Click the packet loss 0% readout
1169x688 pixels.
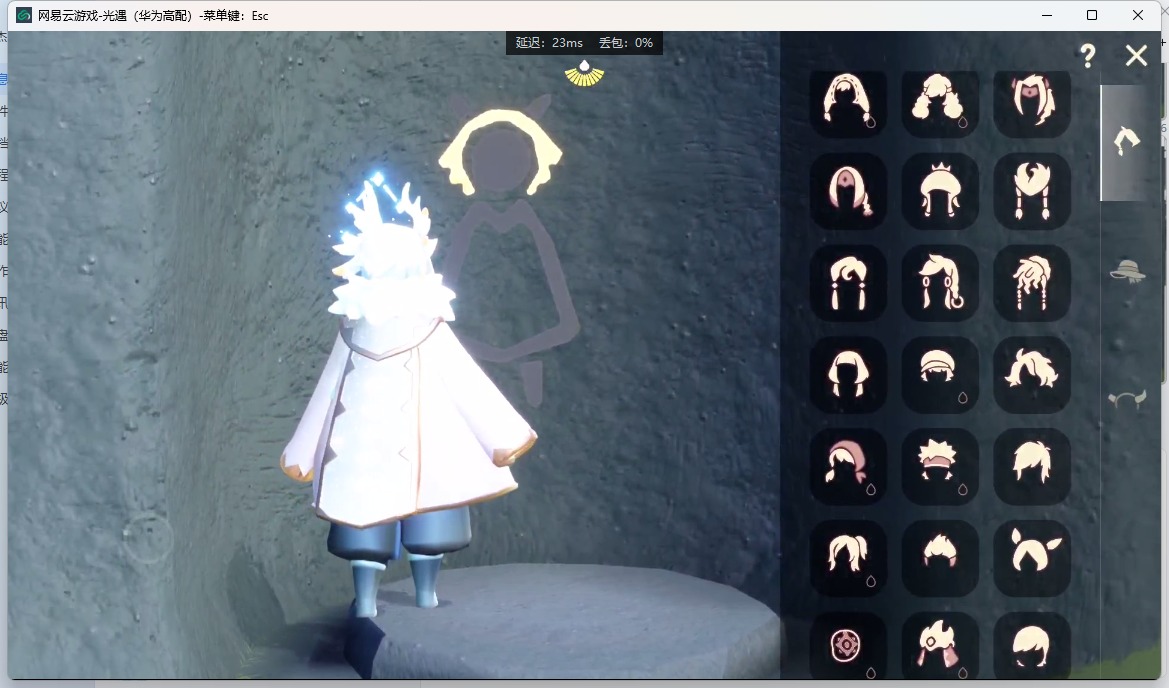[x=626, y=43]
